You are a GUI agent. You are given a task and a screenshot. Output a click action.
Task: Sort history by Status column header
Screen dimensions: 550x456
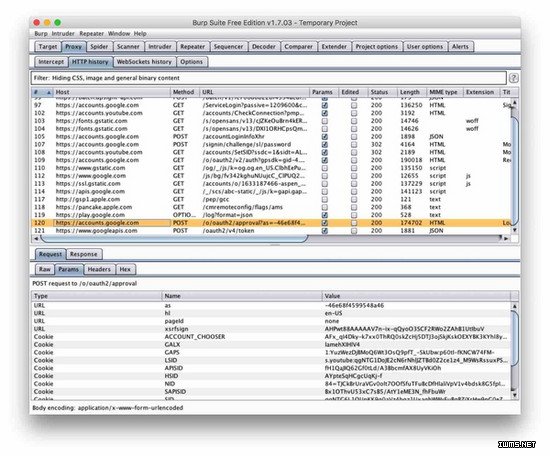click(382, 92)
